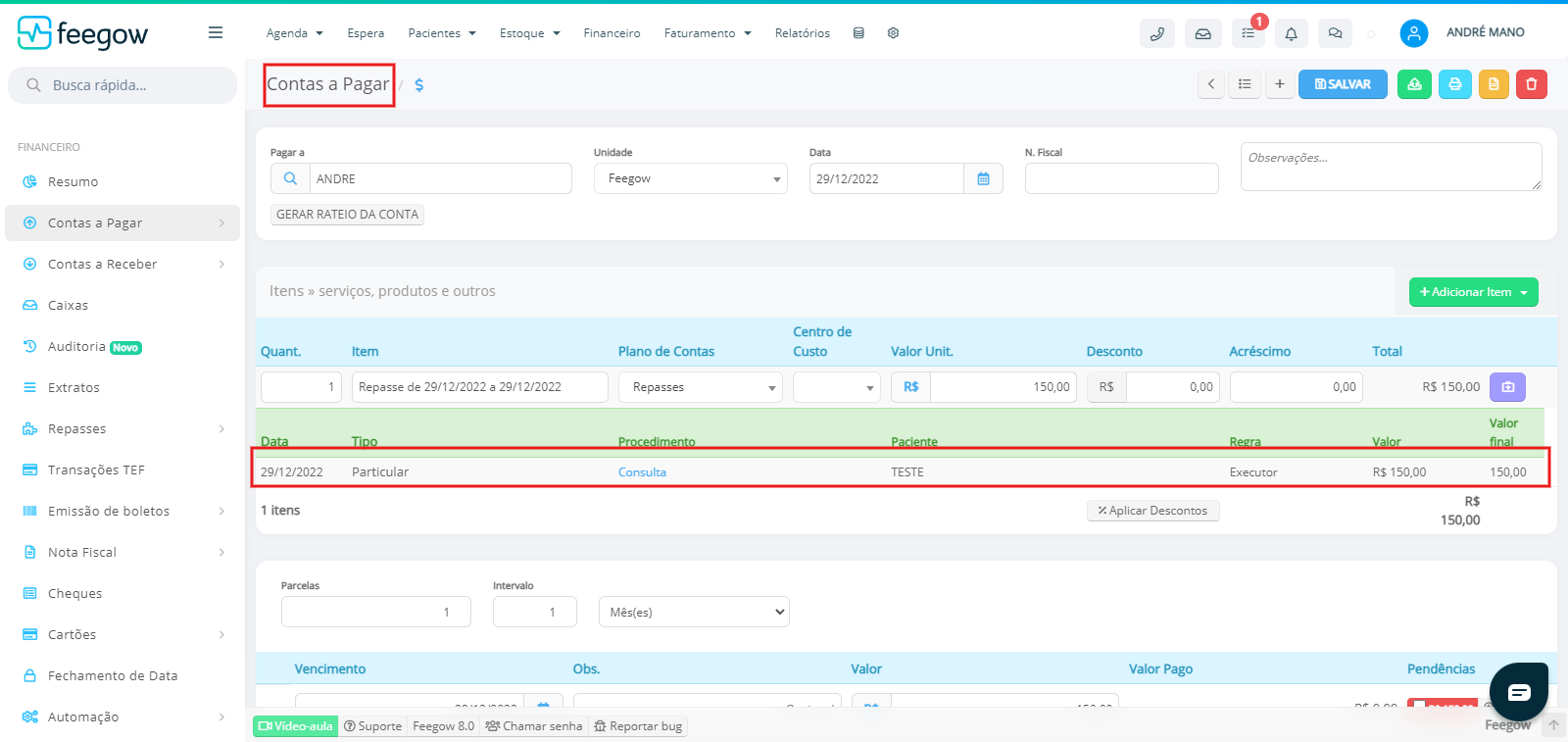This screenshot has width=1568, height=742.
Task: Open the Agenda dropdown menu
Action: click(294, 33)
